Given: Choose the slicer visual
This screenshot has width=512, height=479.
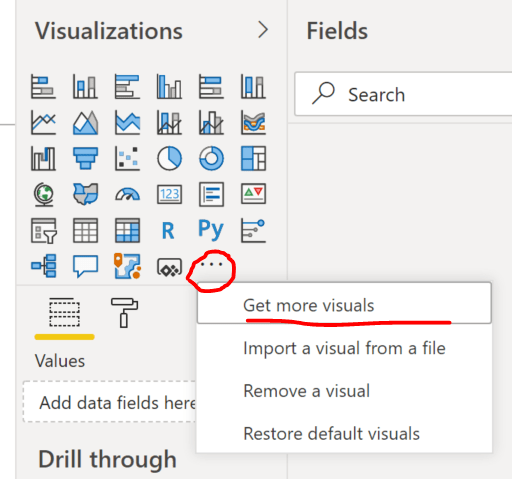Looking at the screenshot, I should tap(43, 231).
